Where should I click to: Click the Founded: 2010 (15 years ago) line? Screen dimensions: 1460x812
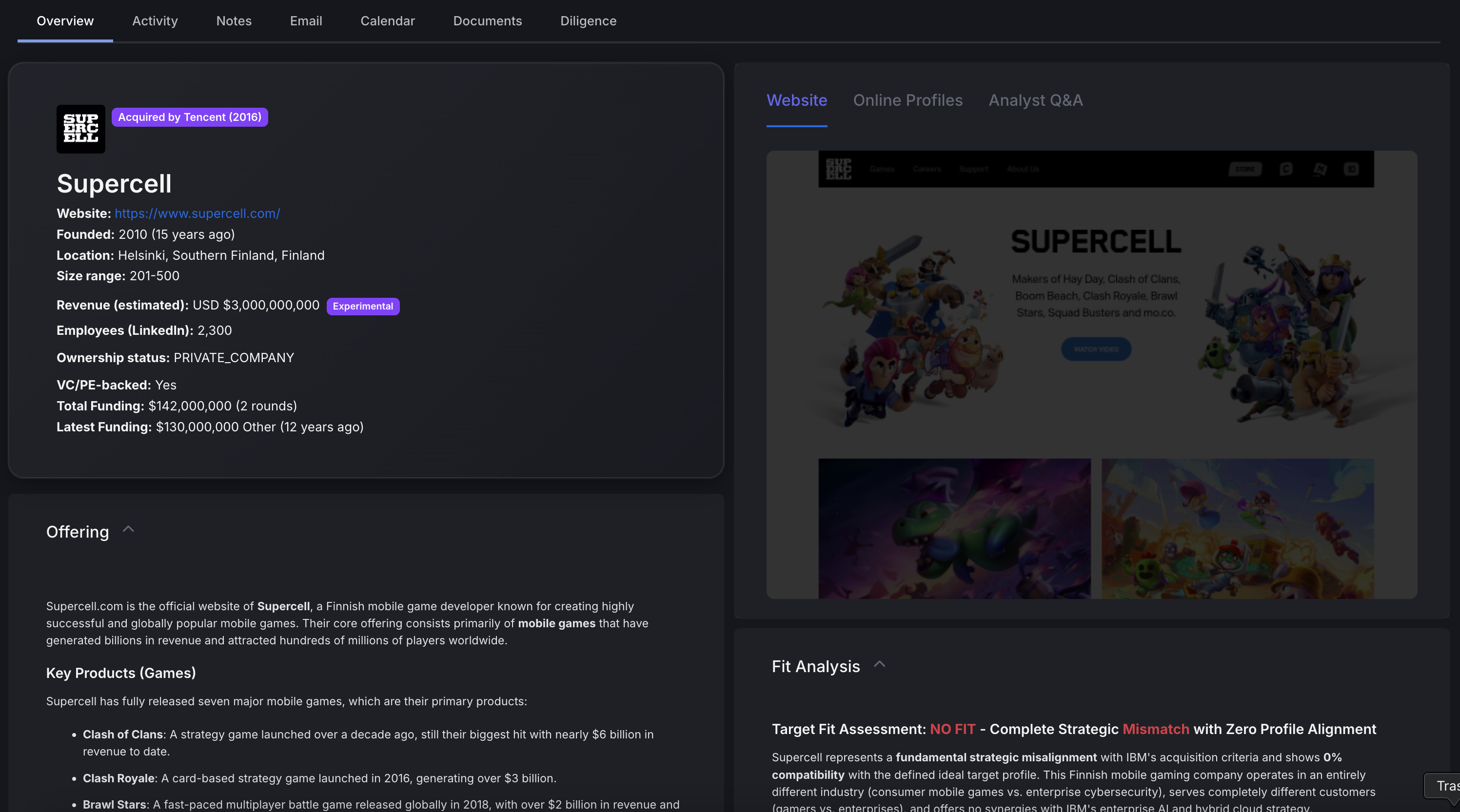(146, 234)
